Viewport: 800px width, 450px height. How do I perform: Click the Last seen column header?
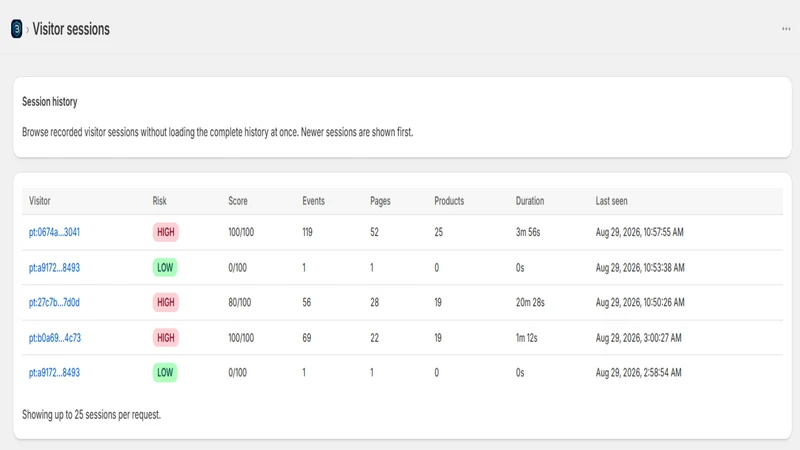tap(611, 201)
